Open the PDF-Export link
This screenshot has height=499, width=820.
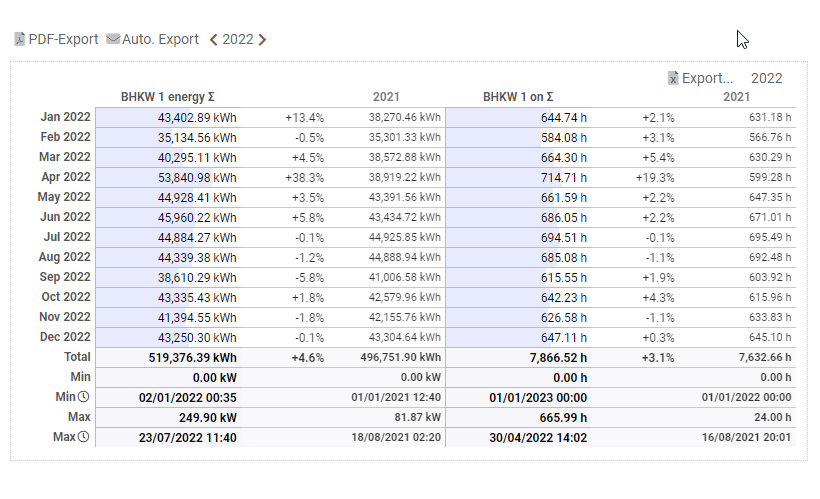click(63, 40)
